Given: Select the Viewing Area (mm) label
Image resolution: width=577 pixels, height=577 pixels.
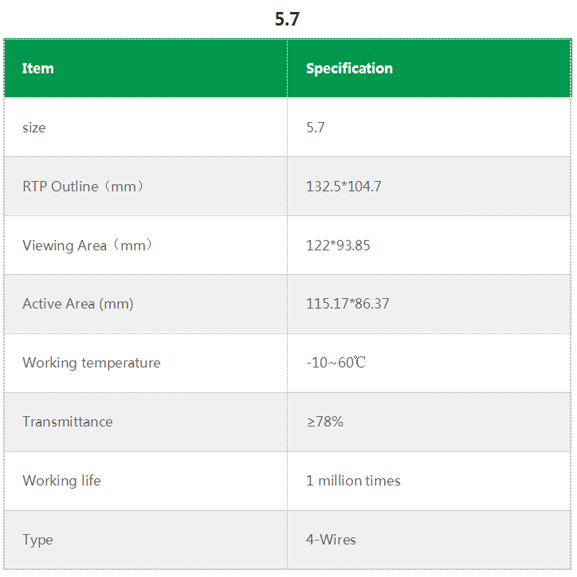Looking at the screenshot, I should [x=88, y=245].
